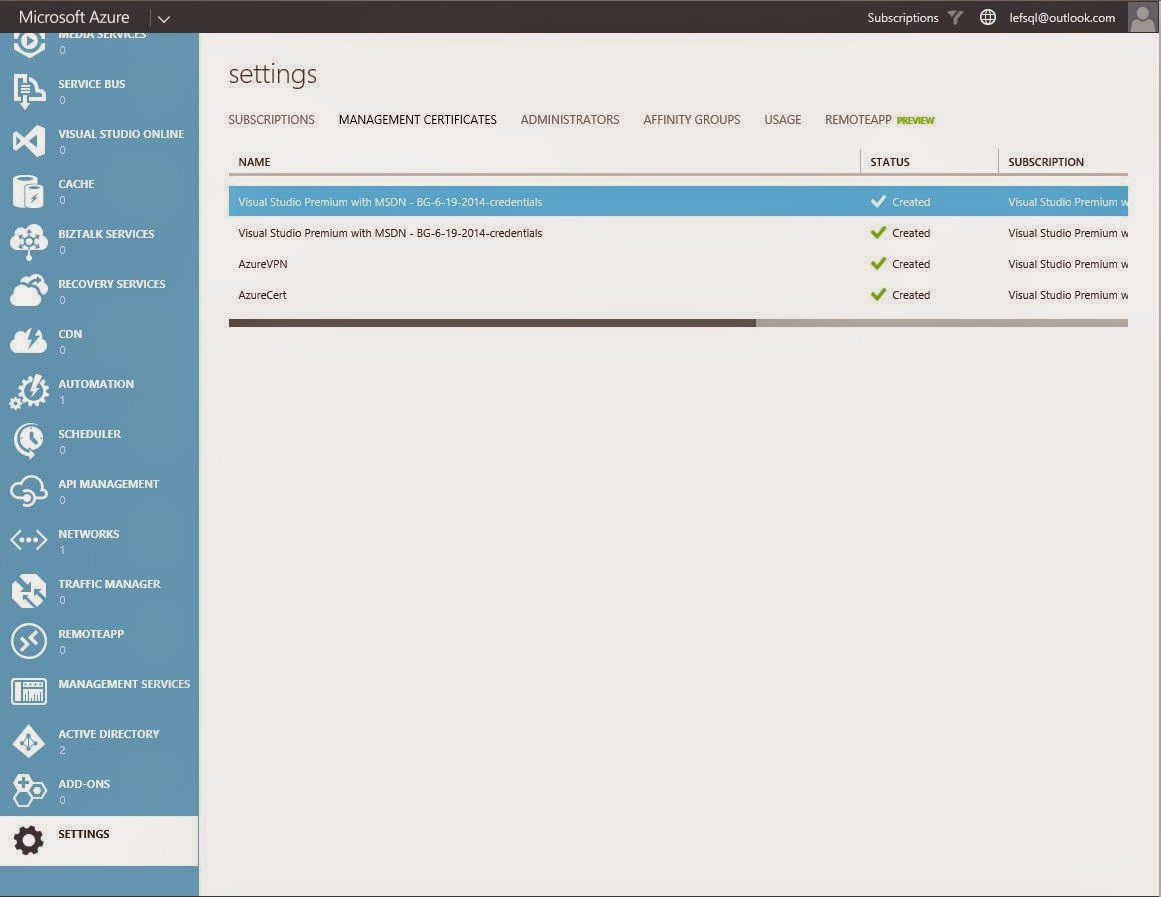Select the second BG-6-19-2014-credentials row
Image resolution: width=1161 pixels, height=897 pixels.
coord(678,233)
